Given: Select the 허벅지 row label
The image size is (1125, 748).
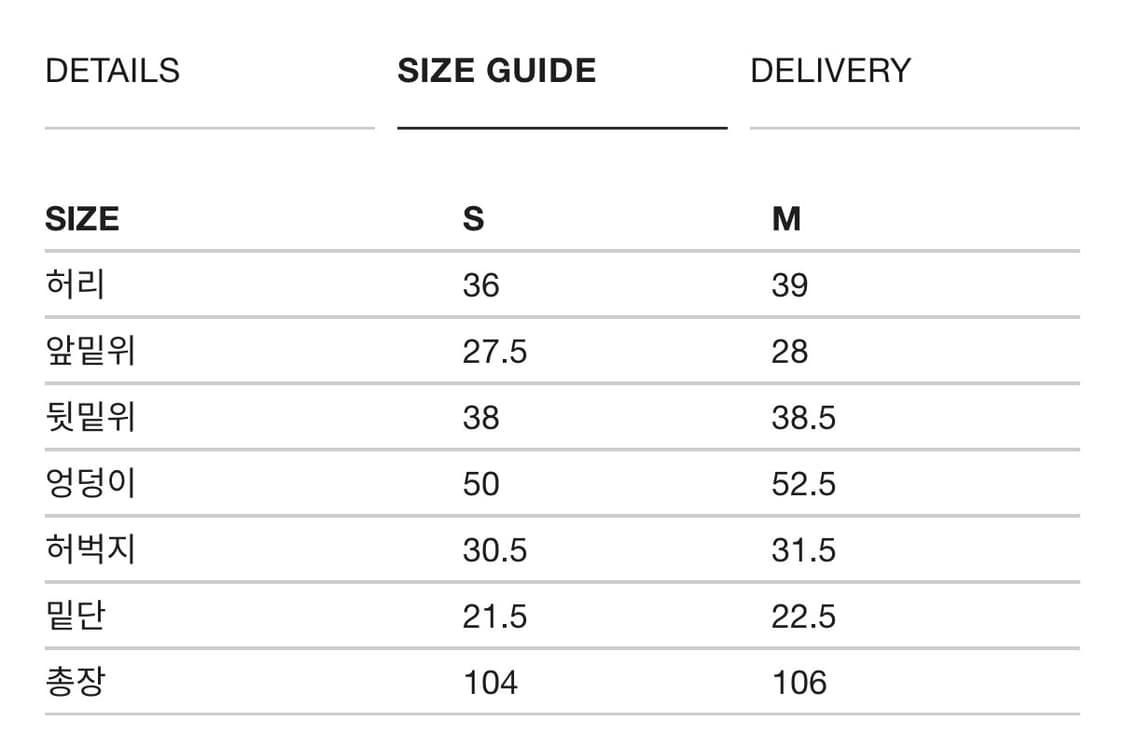Looking at the screenshot, I should coord(90,550).
